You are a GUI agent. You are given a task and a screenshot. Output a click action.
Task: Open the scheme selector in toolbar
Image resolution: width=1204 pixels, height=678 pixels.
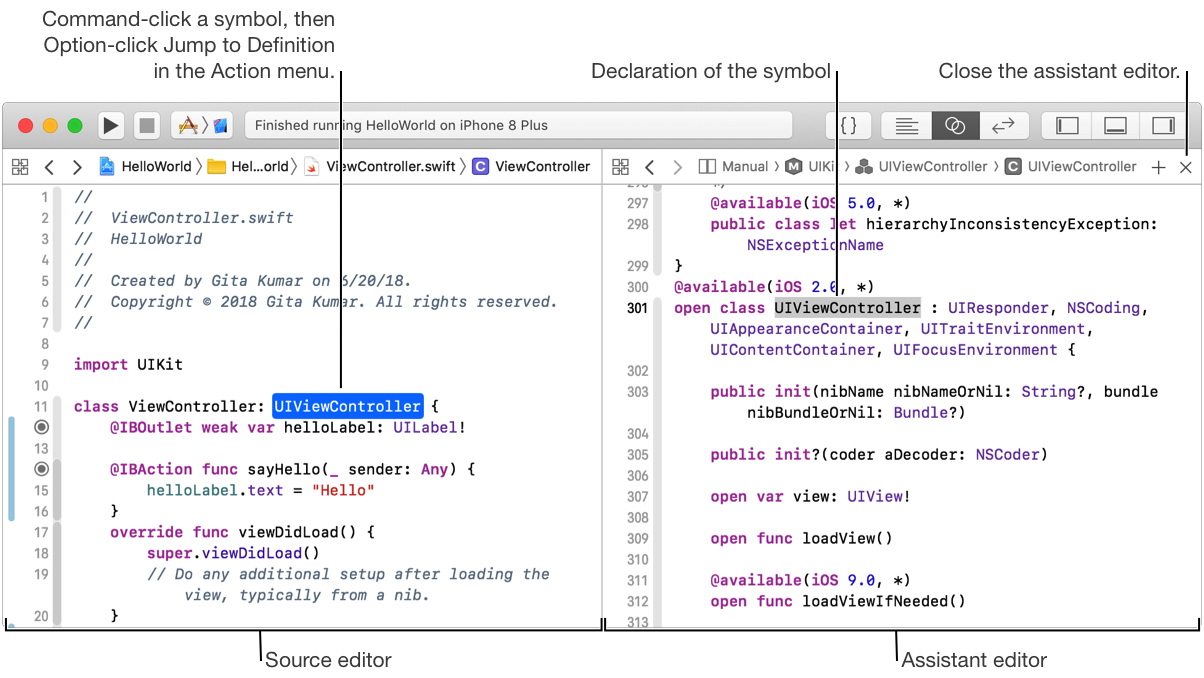202,126
